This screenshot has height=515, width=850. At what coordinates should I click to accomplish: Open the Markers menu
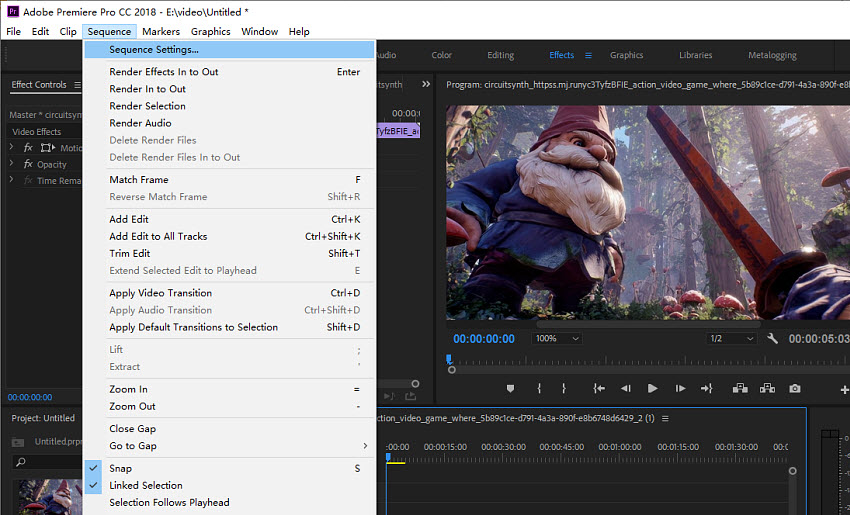pyautogui.click(x=161, y=31)
